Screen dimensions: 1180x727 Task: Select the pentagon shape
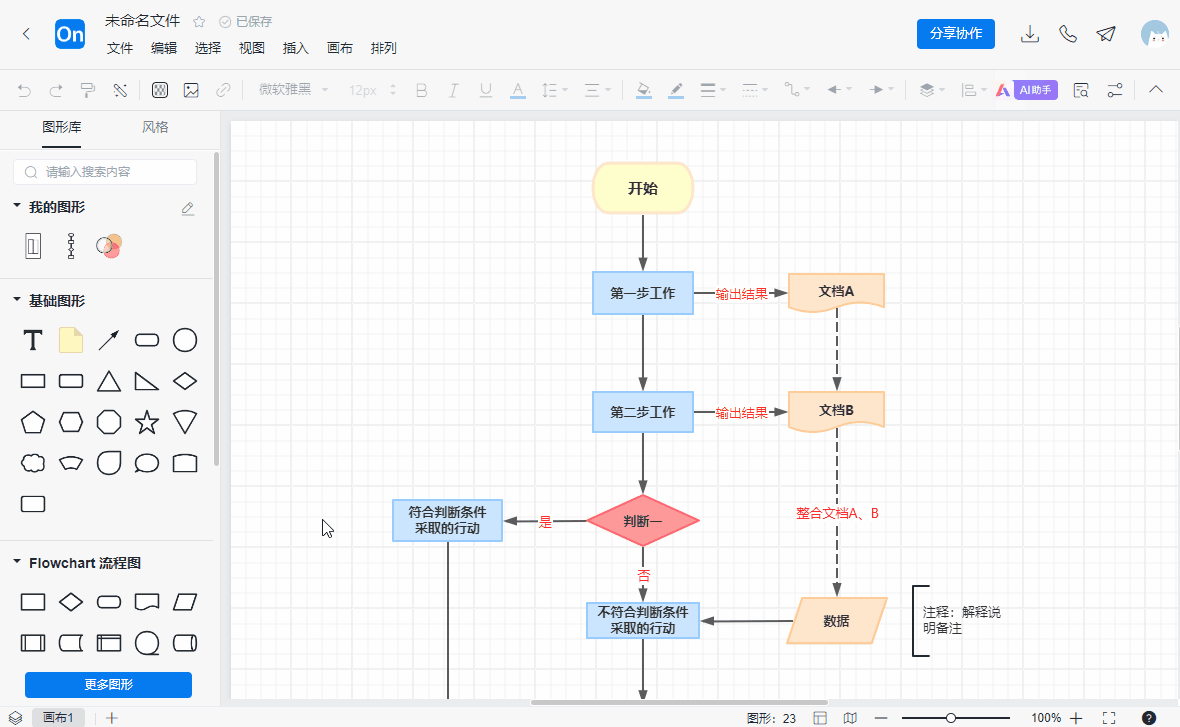click(32, 422)
